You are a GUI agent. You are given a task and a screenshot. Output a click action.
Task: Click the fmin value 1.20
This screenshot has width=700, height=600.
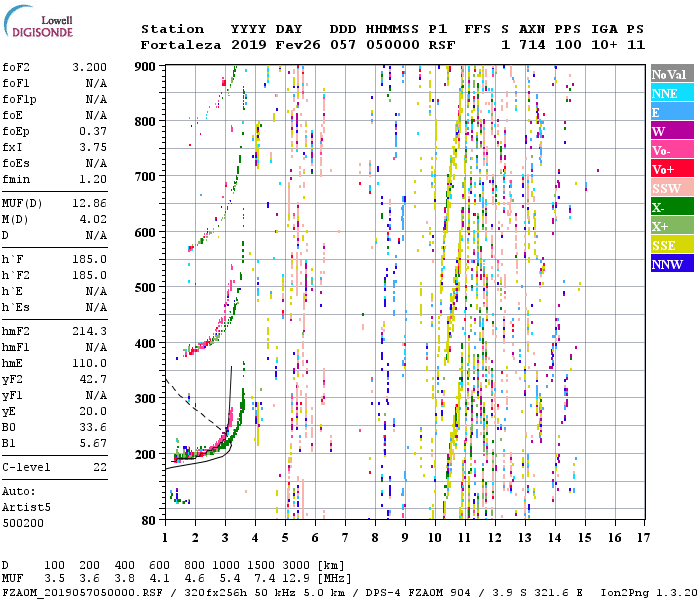[93, 179]
